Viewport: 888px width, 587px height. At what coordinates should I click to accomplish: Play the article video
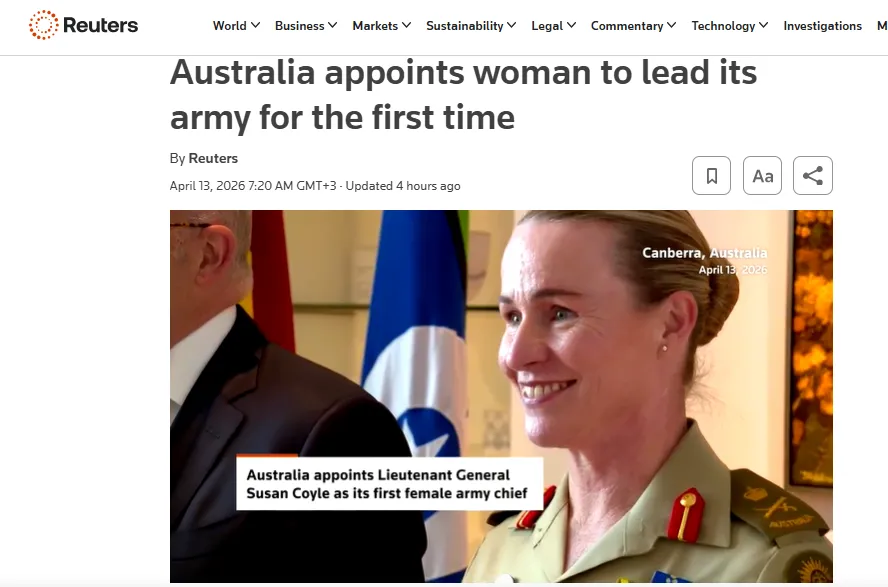pyautogui.click(x=501, y=396)
